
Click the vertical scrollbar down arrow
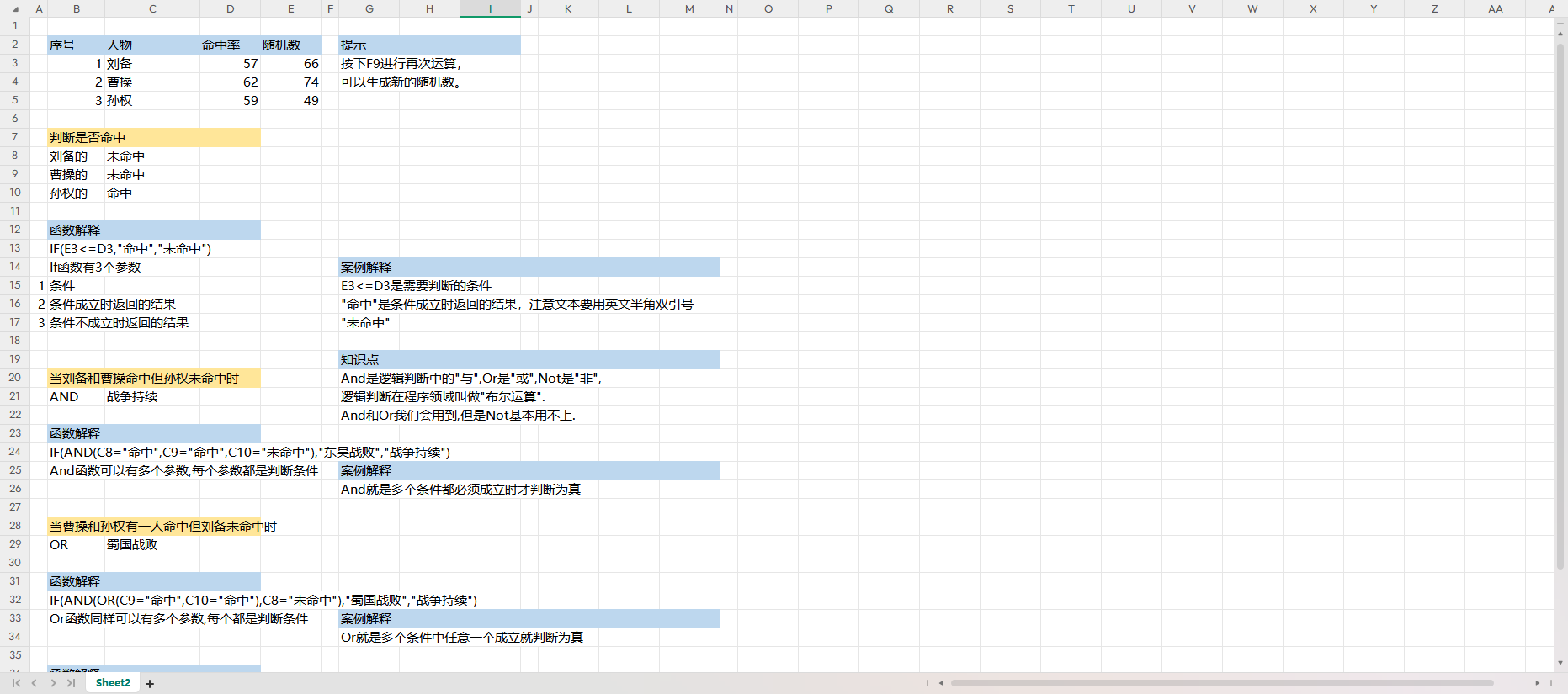pos(1560,663)
